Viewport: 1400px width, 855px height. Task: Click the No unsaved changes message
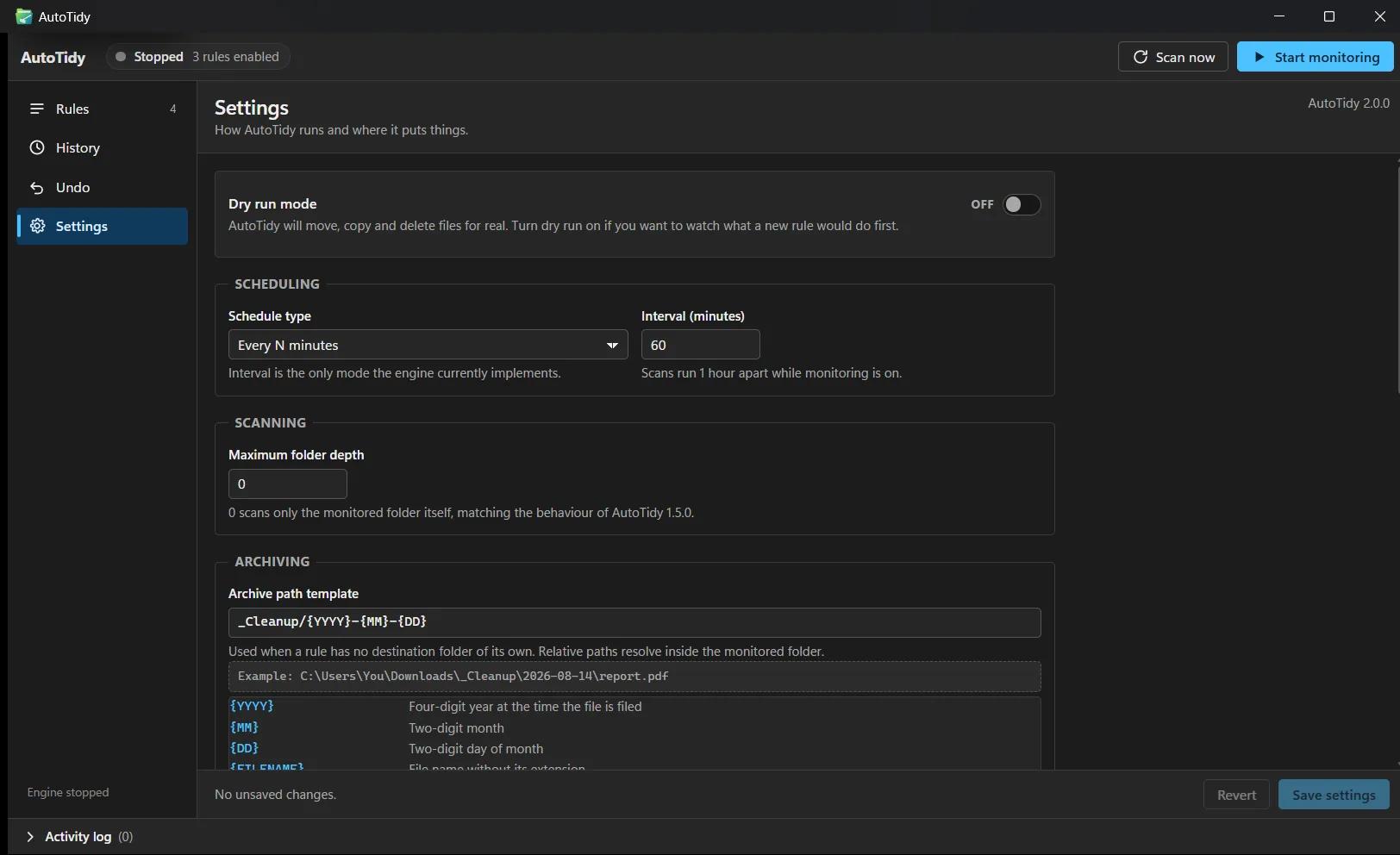[x=275, y=795]
